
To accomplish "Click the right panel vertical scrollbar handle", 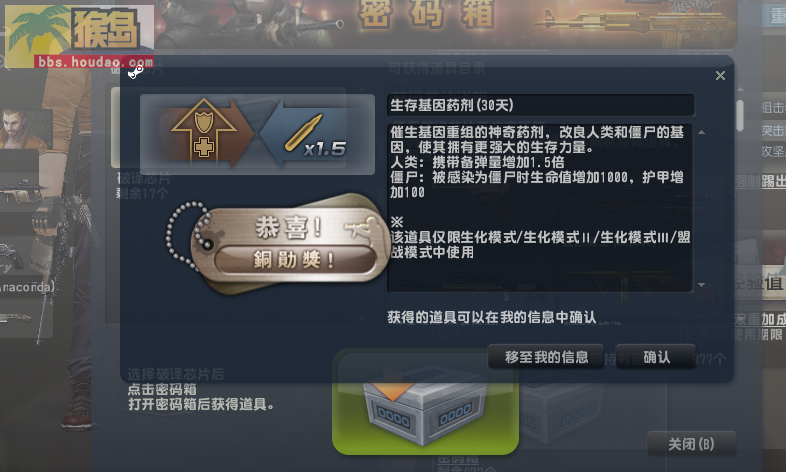I will (740, 115).
